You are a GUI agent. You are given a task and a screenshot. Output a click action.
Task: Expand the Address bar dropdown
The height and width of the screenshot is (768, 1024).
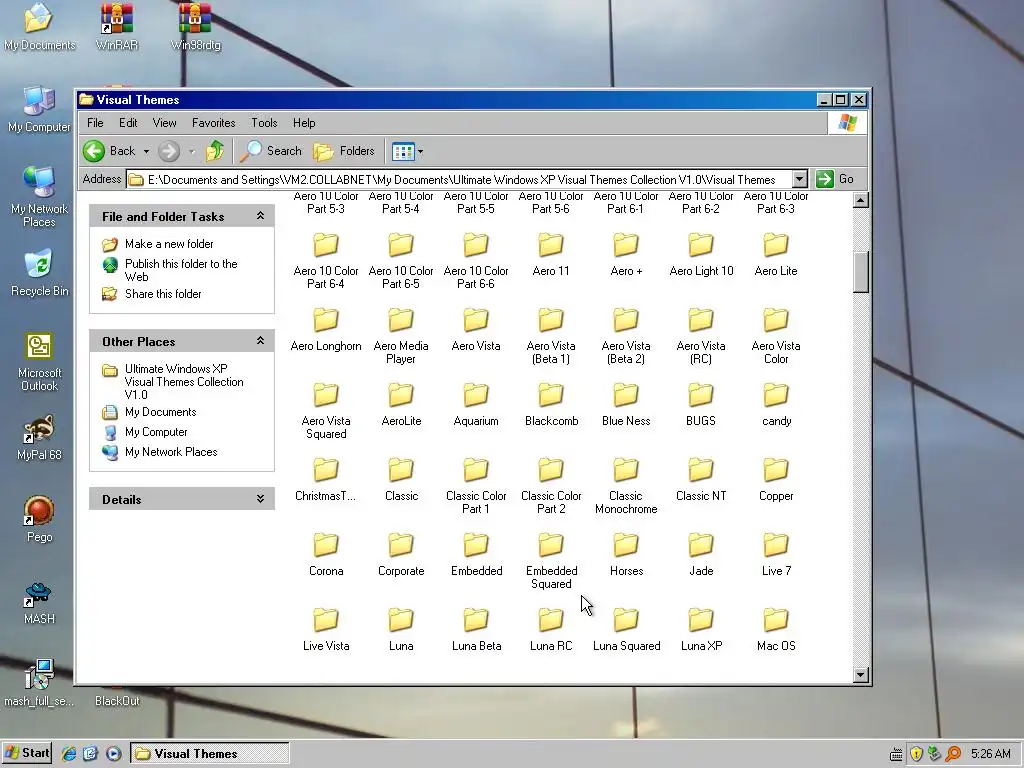pyautogui.click(x=799, y=179)
